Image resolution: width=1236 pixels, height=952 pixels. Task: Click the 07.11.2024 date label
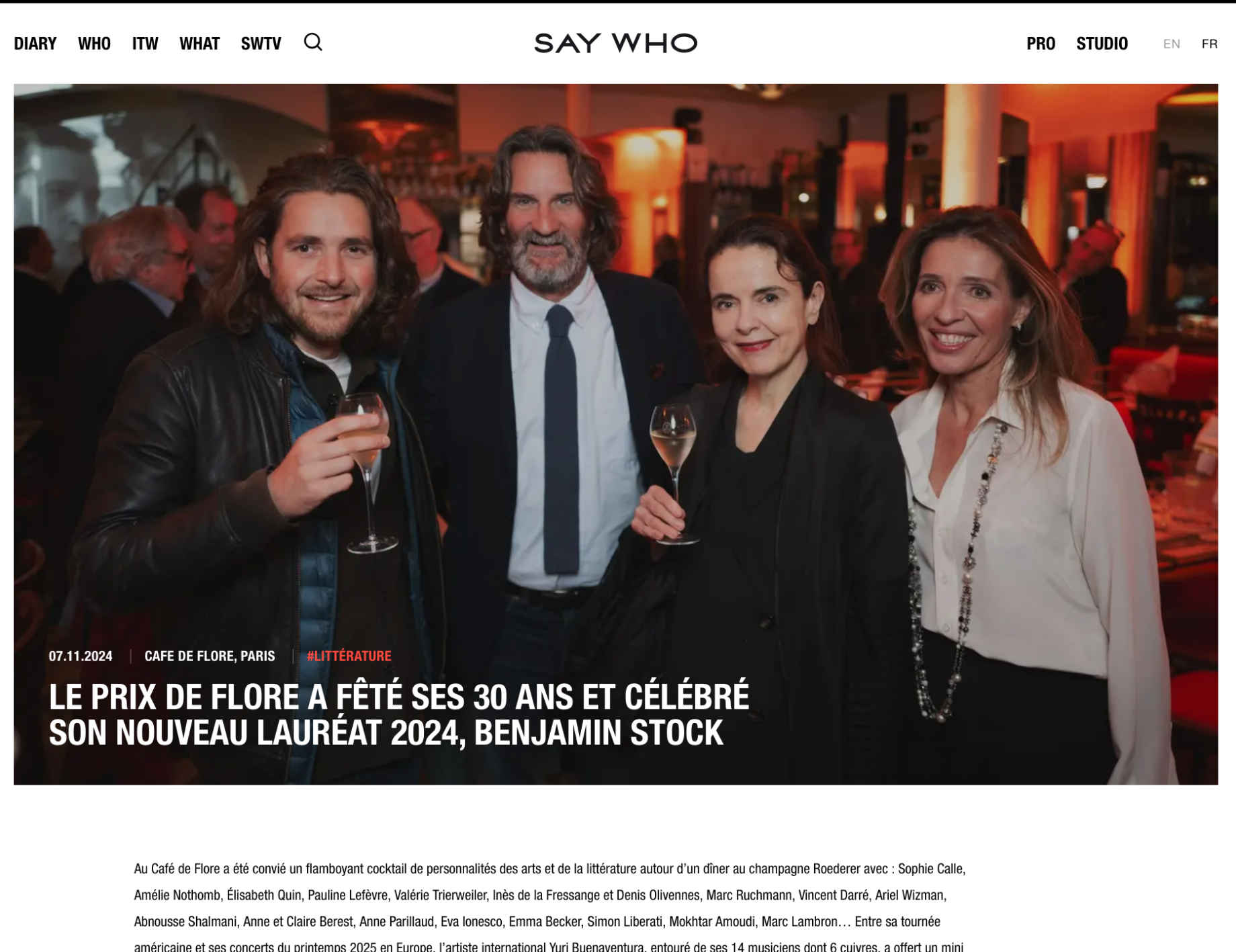[x=81, y=656]
